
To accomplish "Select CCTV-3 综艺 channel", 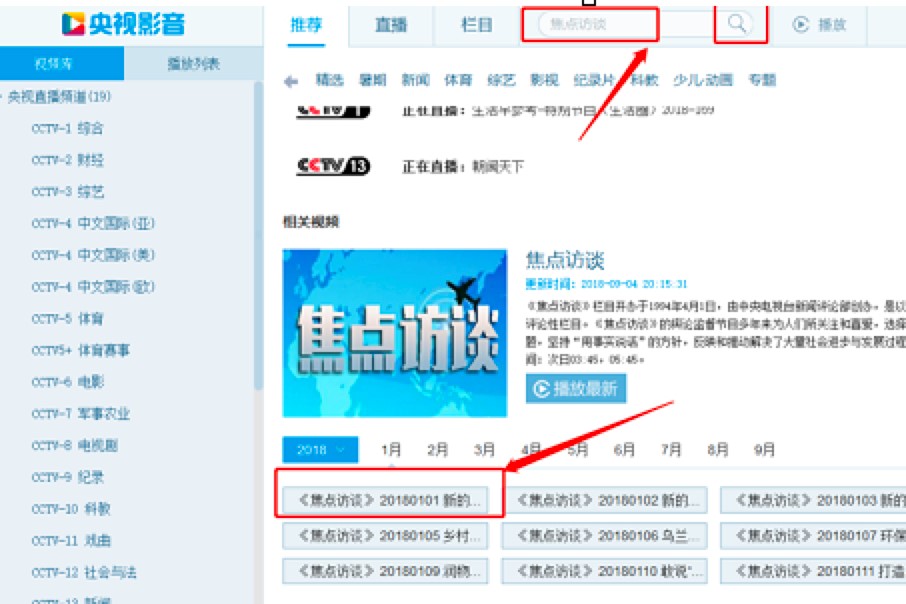I will [67, 192].
